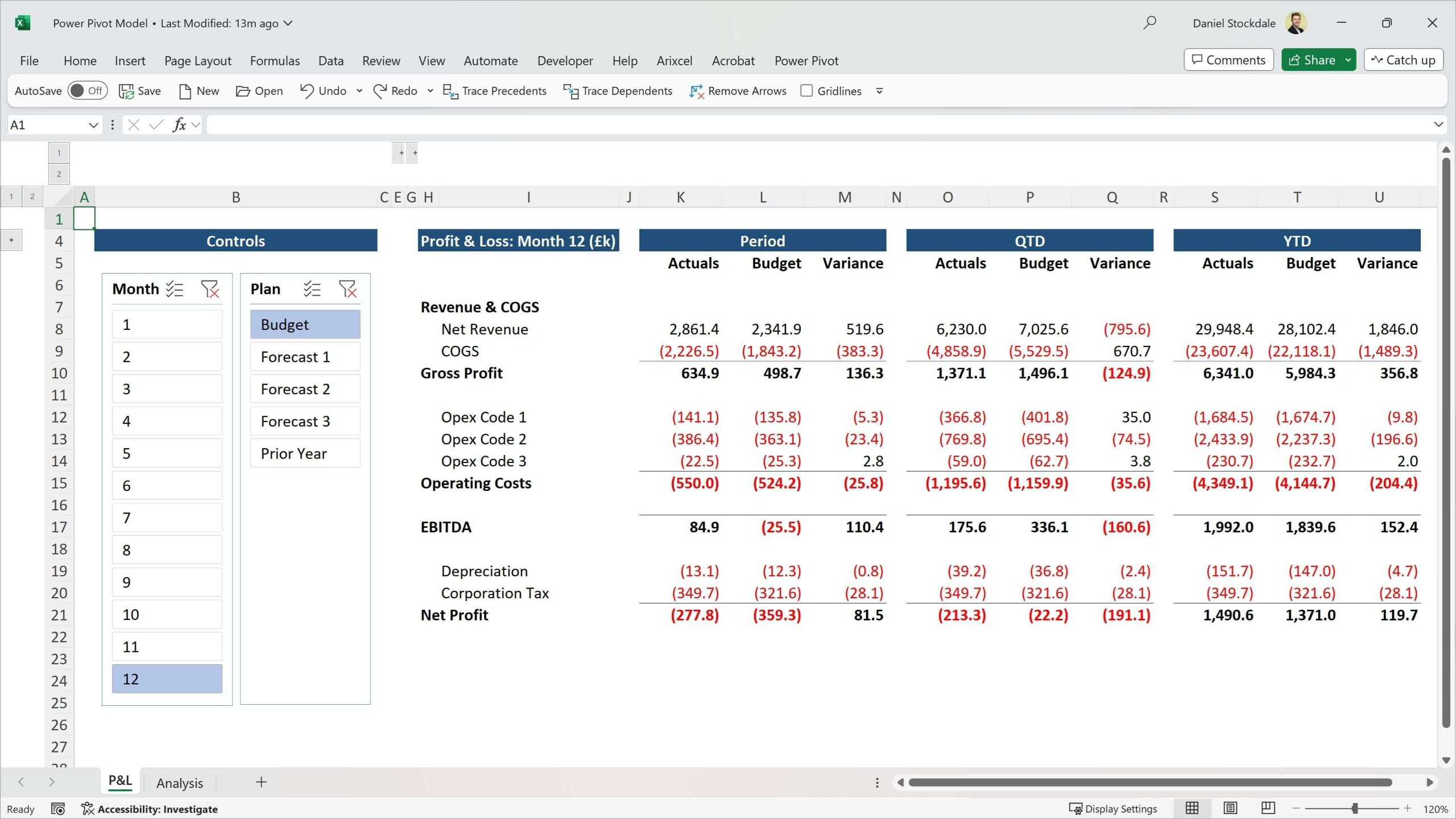Open the Power Pivot ribbon tab
The height and width of the screenshot is (819, 1456).
[806, 61]
